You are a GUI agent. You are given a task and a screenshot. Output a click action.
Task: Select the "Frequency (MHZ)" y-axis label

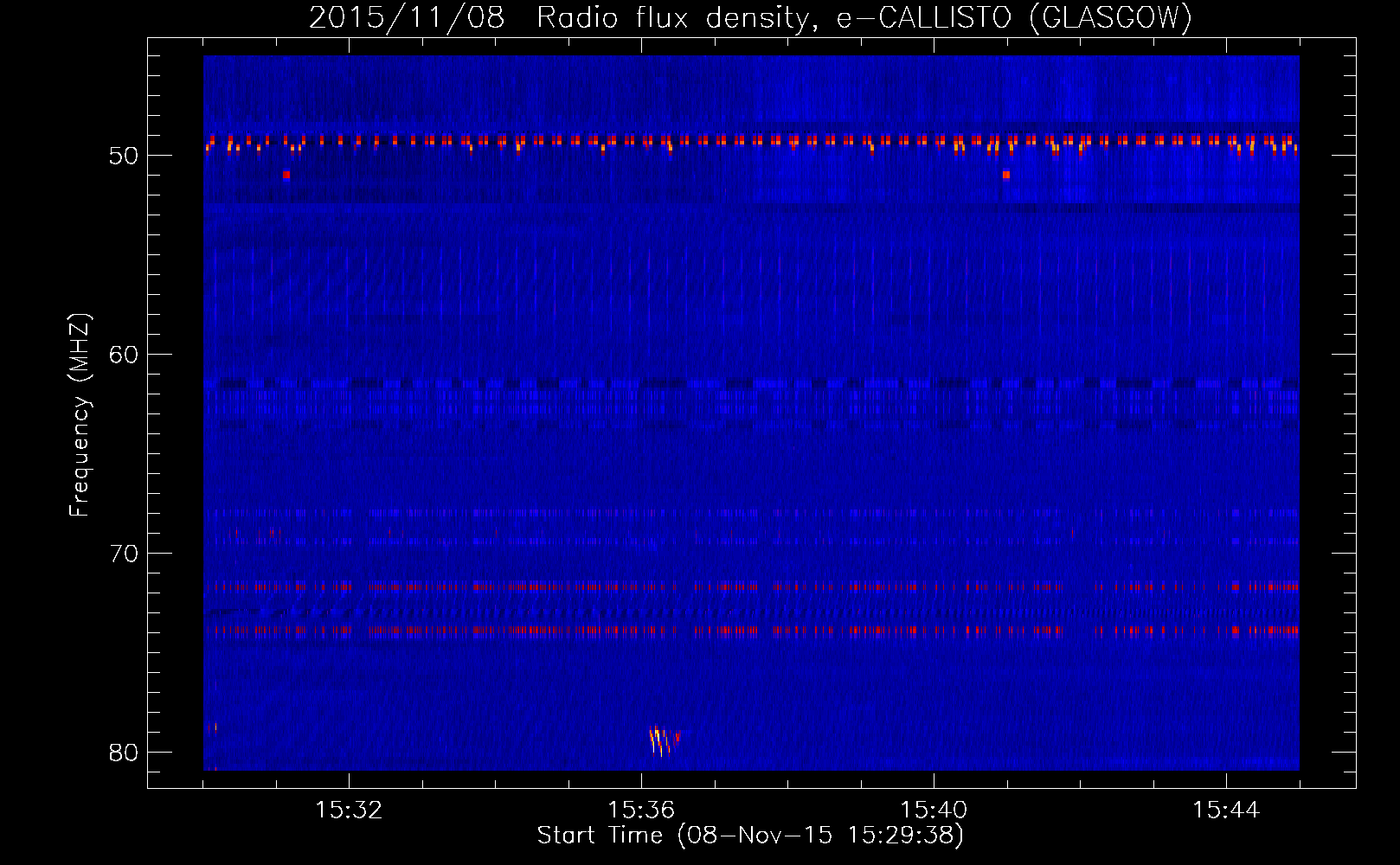coord(80,415)
